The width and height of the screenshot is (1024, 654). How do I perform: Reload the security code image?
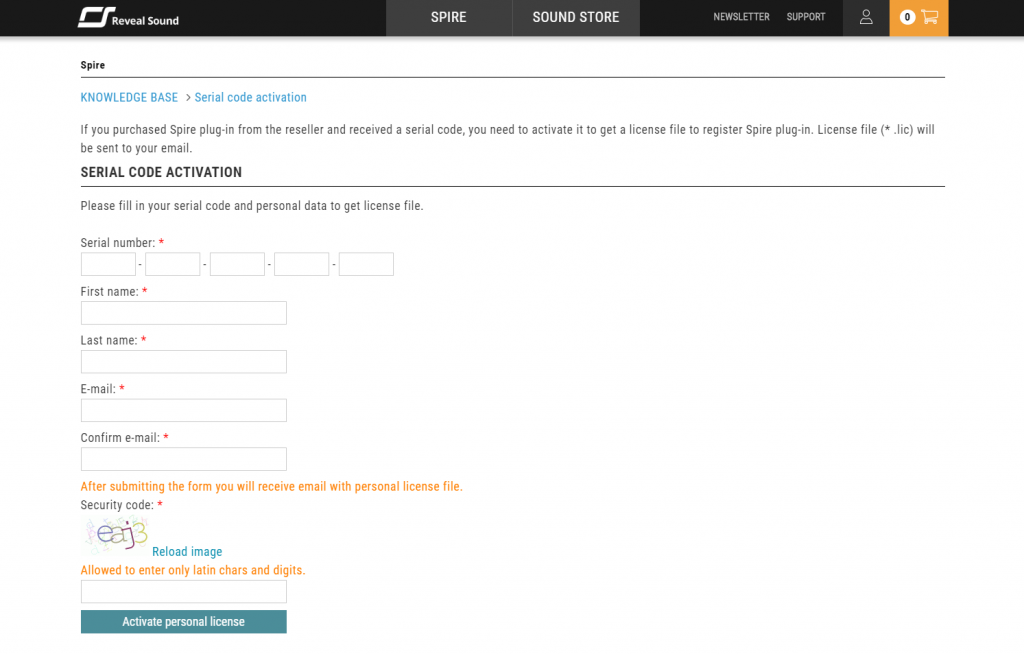click(187, 552)
